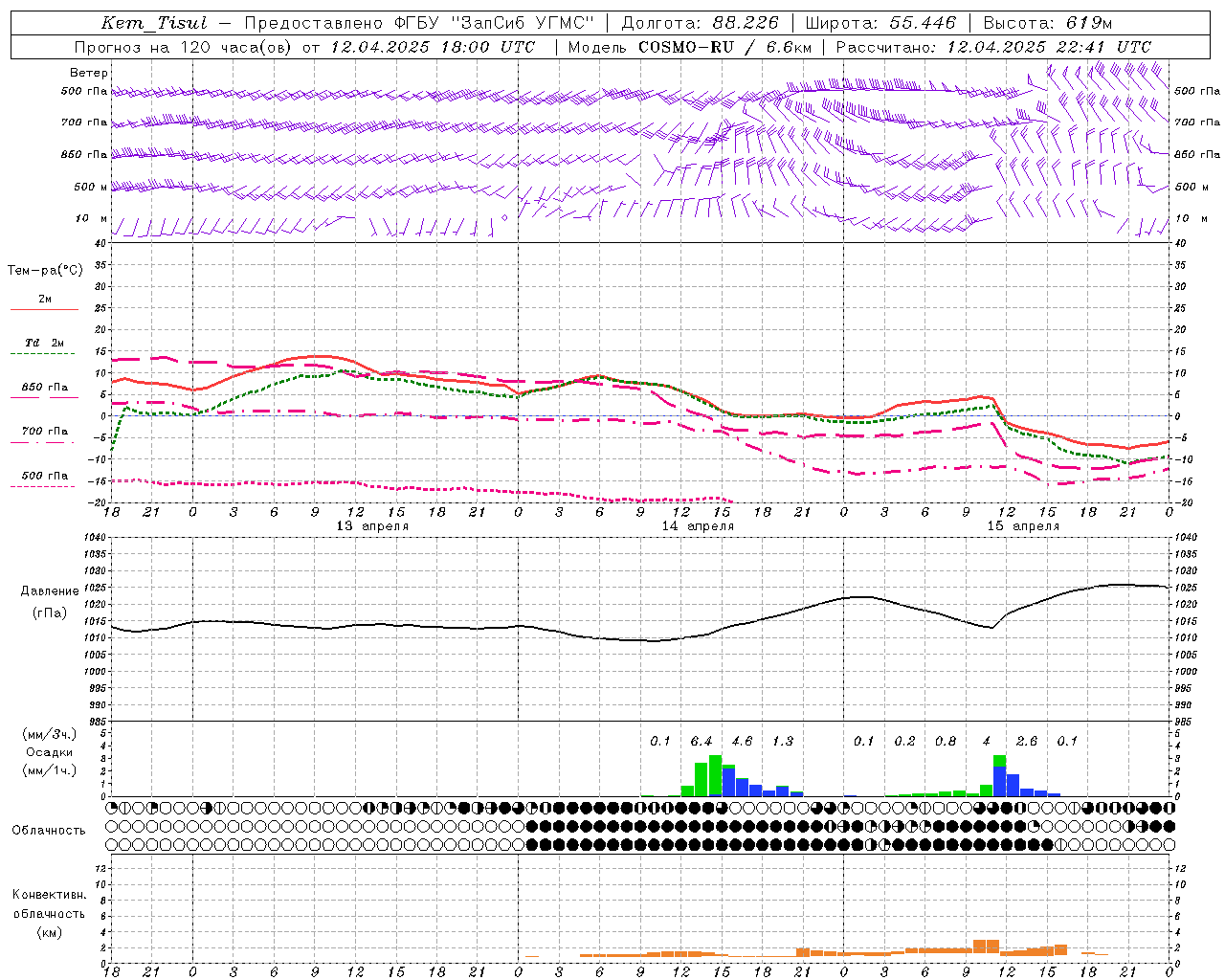Select the precipitation total "6.4"
This screenshot has height=980, width=1225.
[702, 741]
